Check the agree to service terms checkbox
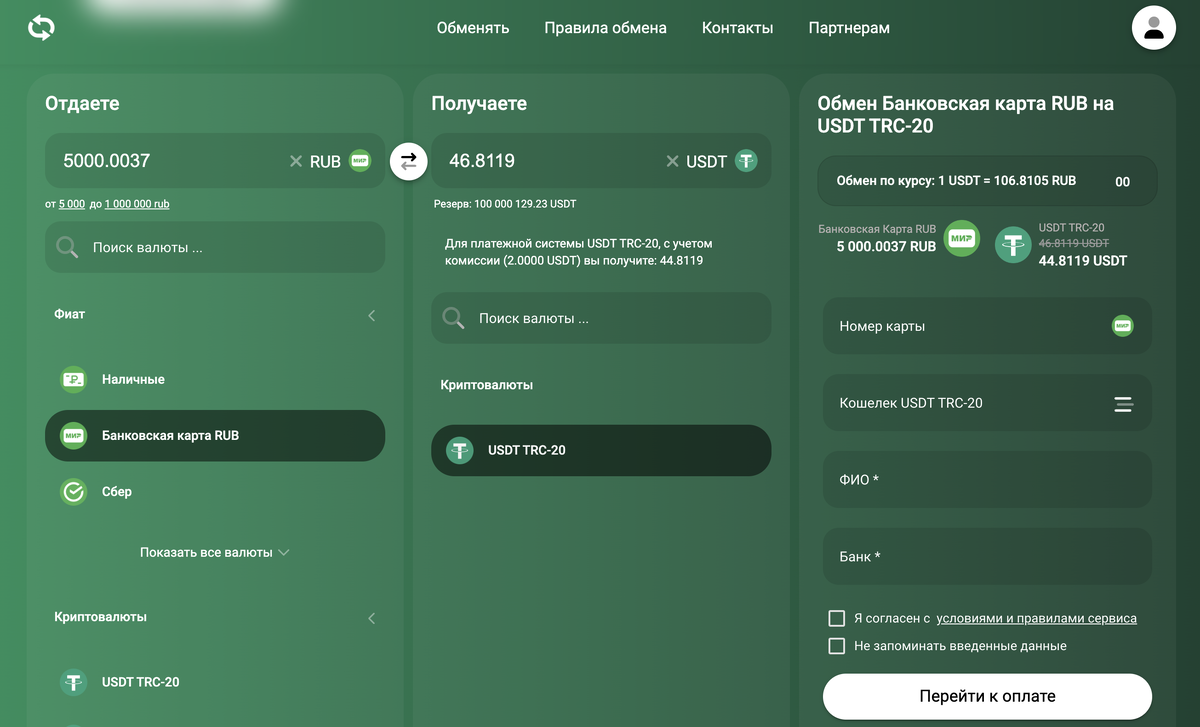The height and width of the screenshot is (727, 1200). click(x=837, y=618)
